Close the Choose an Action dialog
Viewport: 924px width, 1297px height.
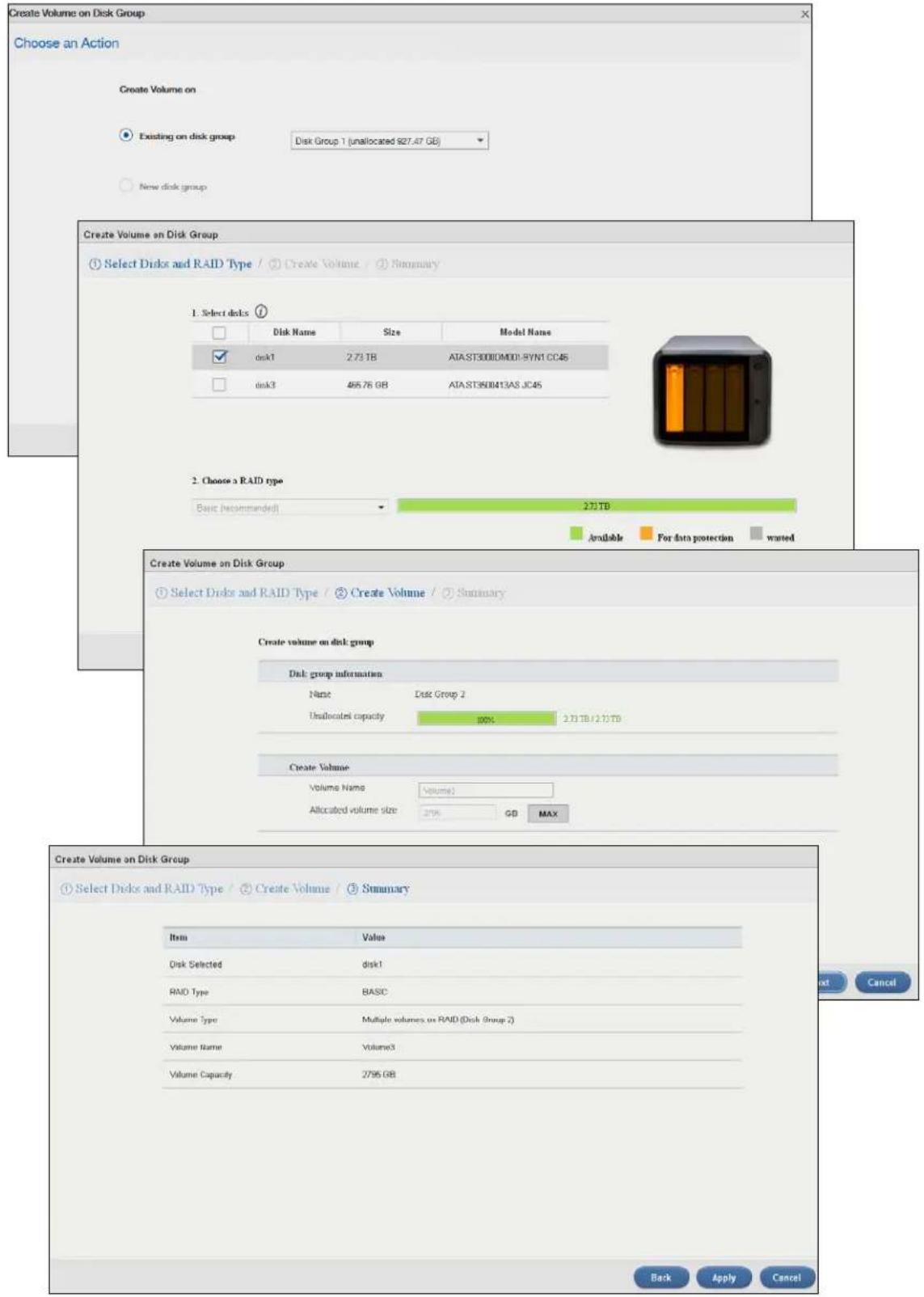[804, 14]
